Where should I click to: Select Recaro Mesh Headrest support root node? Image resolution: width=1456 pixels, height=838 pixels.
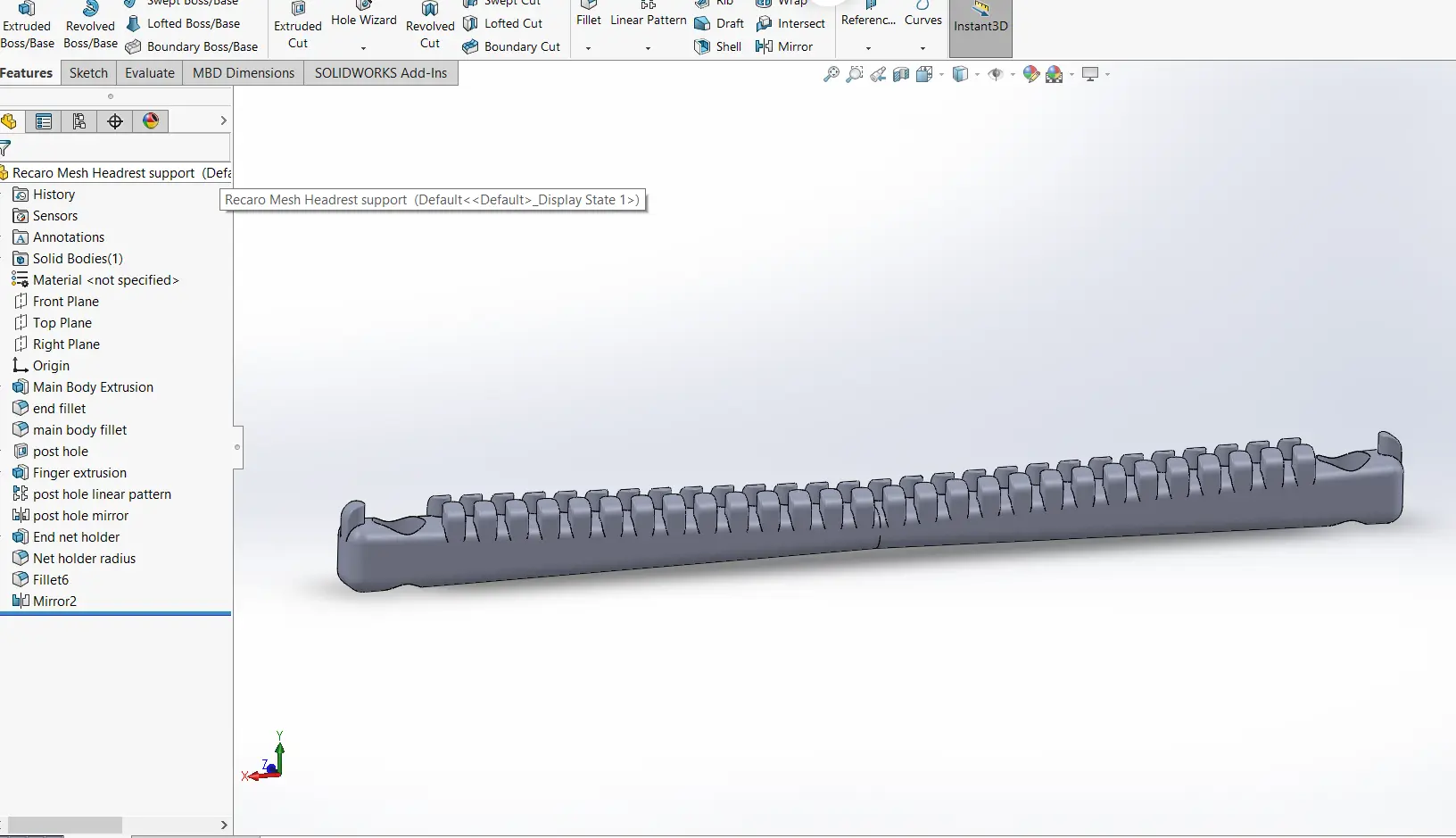coord(116,173)
